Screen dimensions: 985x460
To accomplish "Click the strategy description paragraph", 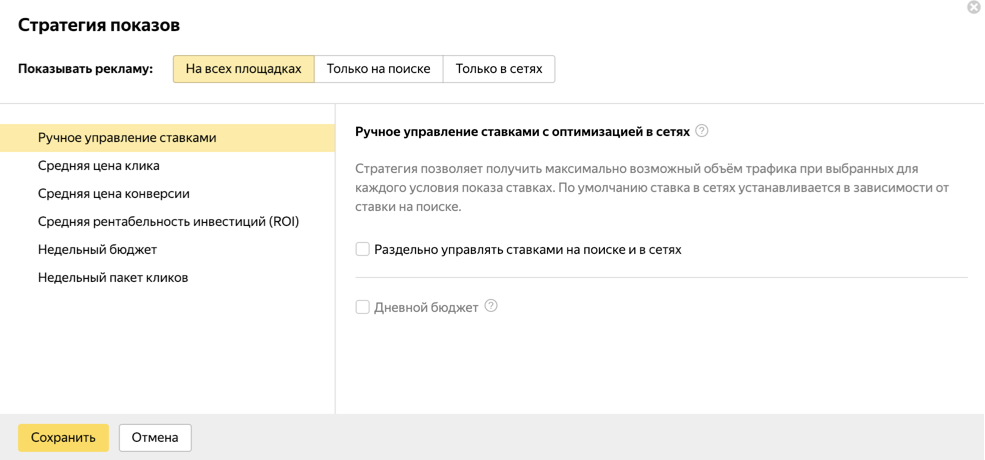I will coord(652,188).
